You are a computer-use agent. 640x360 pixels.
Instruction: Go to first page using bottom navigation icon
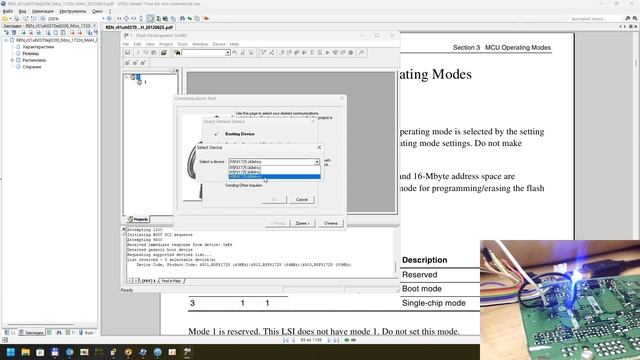coord(286,340)
